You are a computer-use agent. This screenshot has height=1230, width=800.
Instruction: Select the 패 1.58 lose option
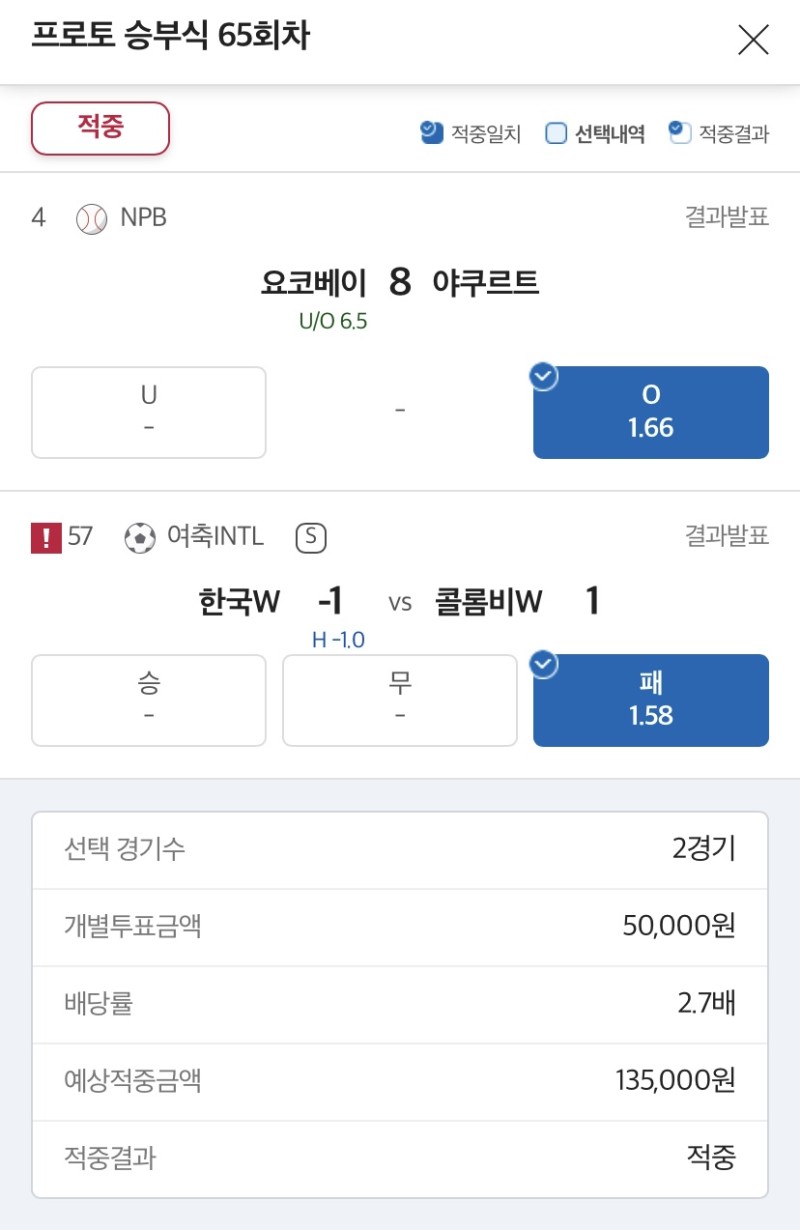(x=651, y=702)
